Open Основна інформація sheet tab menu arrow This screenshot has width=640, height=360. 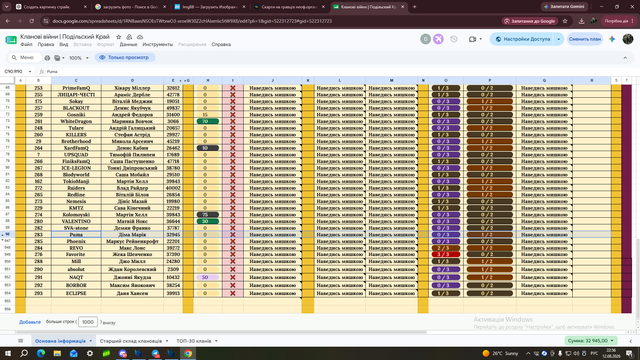point(91,341)
